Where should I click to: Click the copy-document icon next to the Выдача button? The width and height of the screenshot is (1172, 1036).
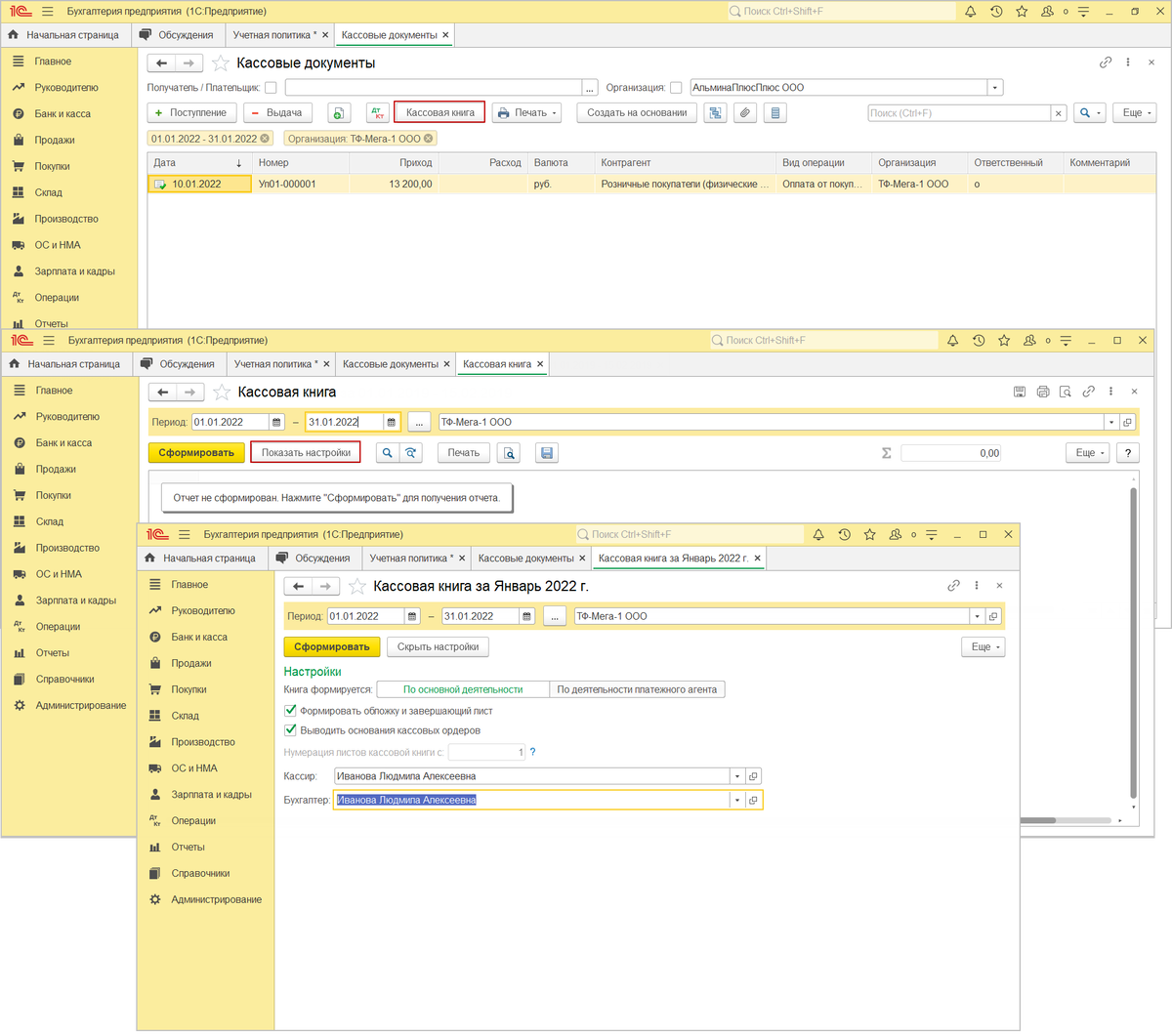click(x=338, y=113)
